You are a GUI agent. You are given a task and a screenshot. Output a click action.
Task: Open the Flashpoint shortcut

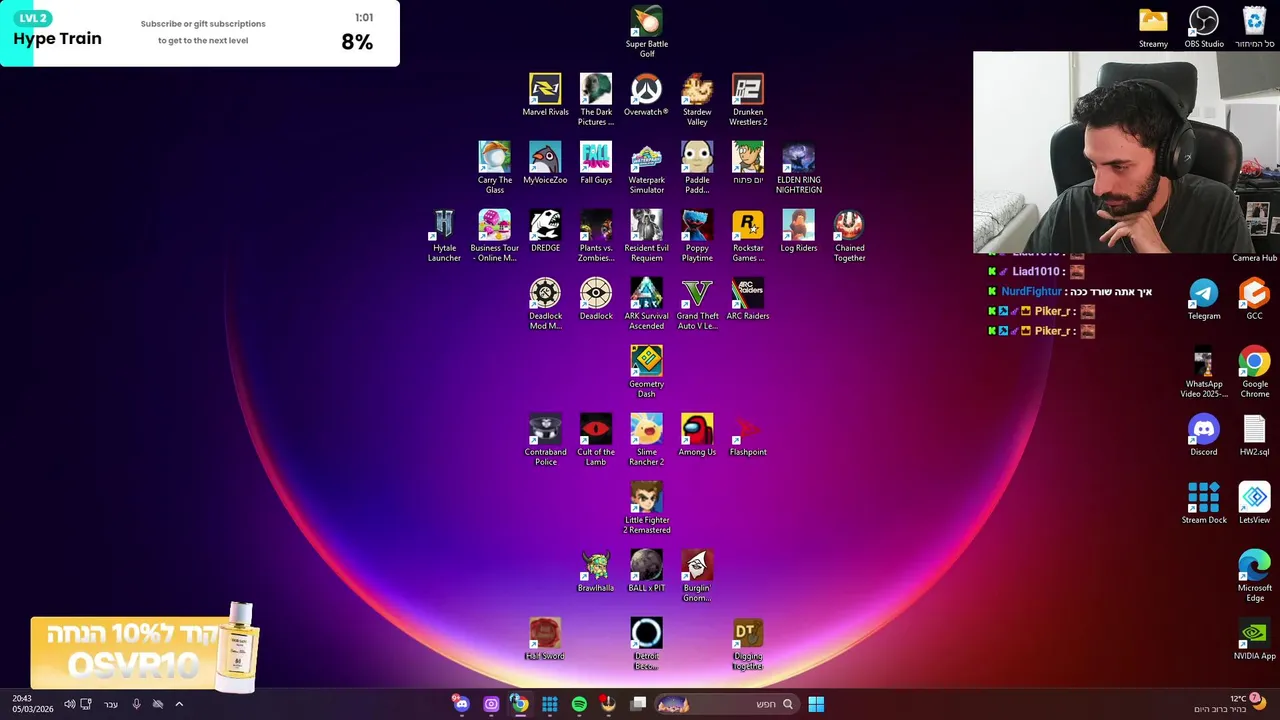pyautogui.click(x=748, y=435)
